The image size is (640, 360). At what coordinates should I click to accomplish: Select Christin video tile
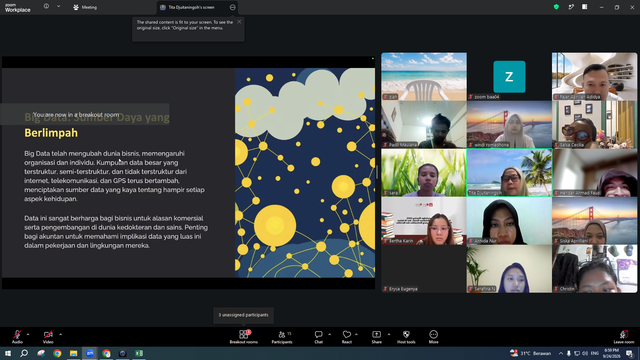[x=594, y=269]
